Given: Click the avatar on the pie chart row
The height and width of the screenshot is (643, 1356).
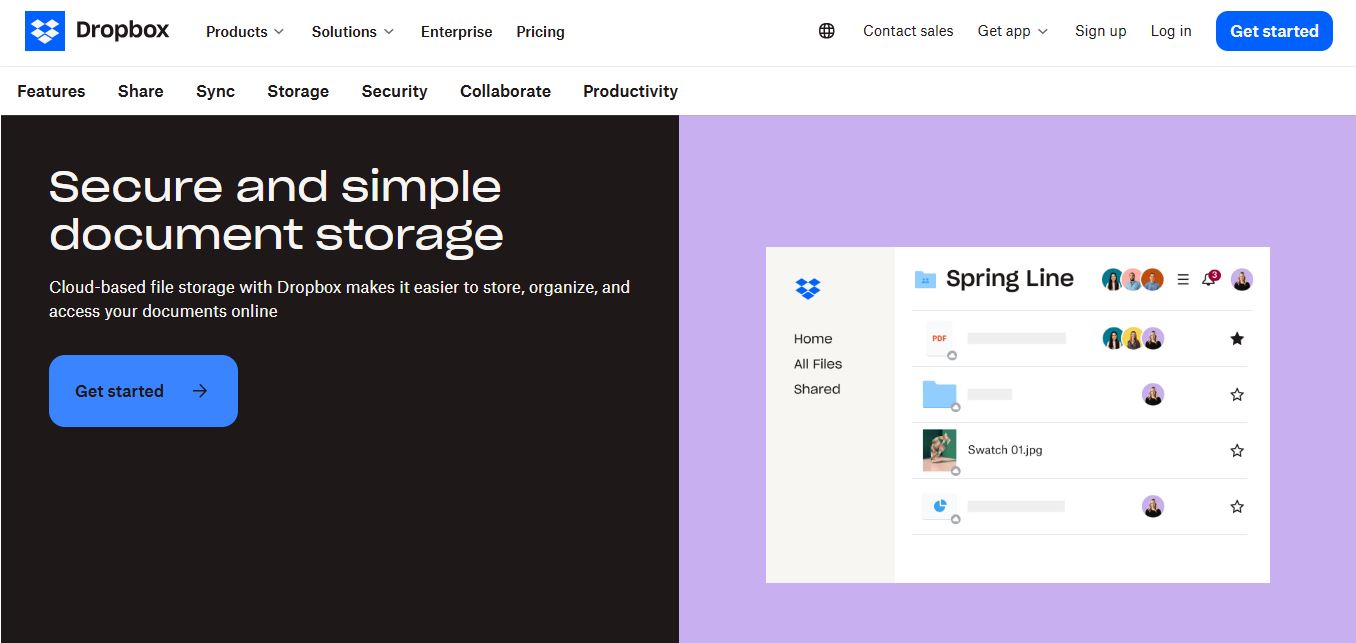Looking at the screenshot, I should pos(1153,507).
